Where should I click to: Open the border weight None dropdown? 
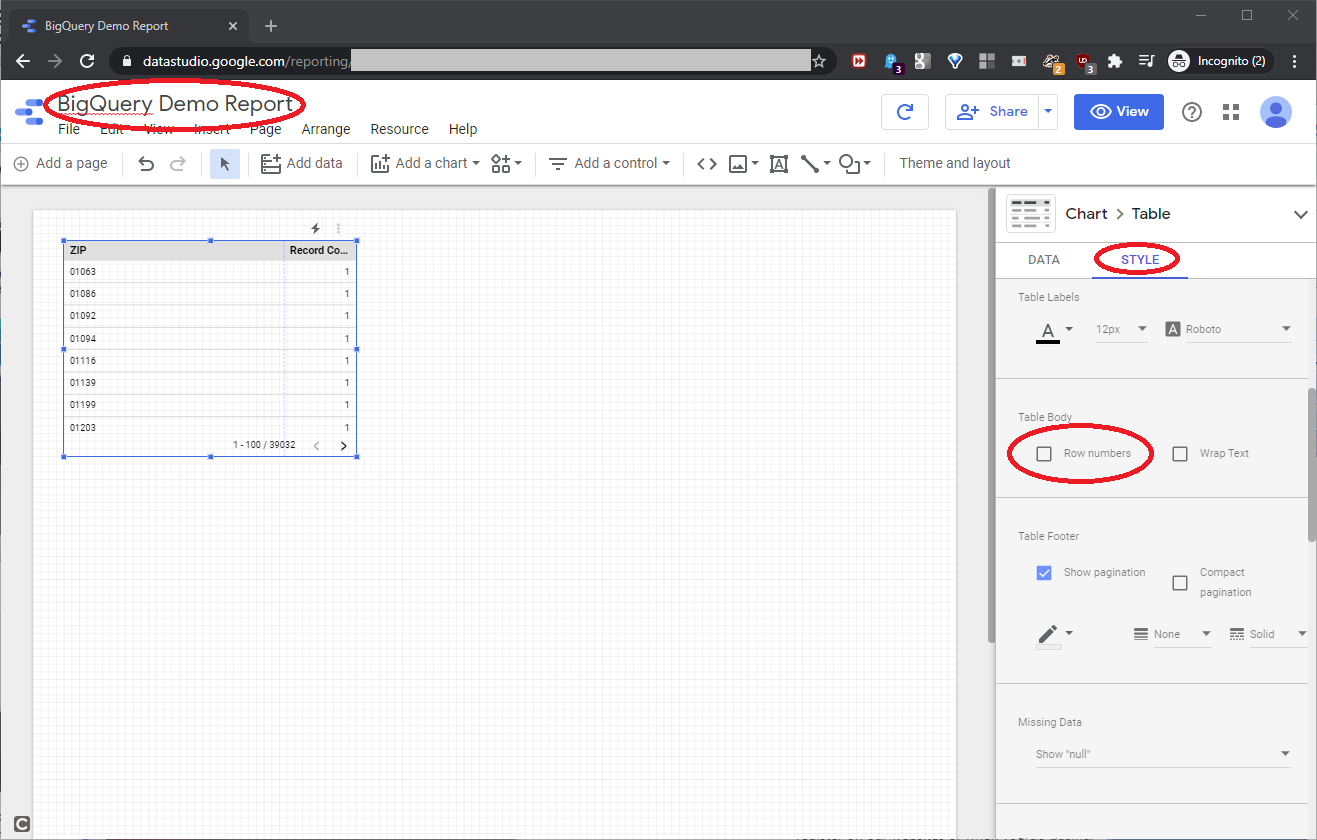pyautogui.click(x=1172, y=634)
